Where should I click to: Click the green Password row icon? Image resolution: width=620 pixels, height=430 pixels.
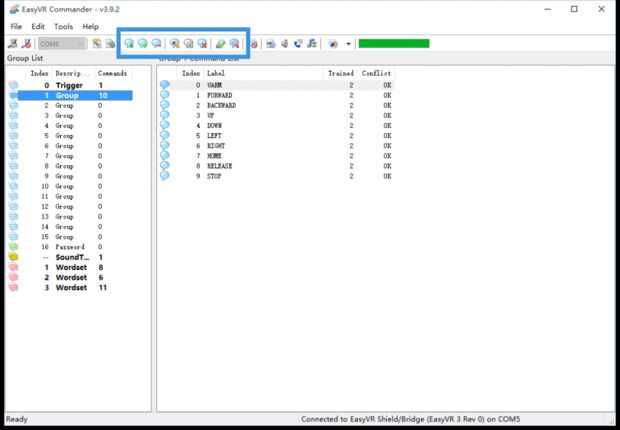click(x=13, y=247)
